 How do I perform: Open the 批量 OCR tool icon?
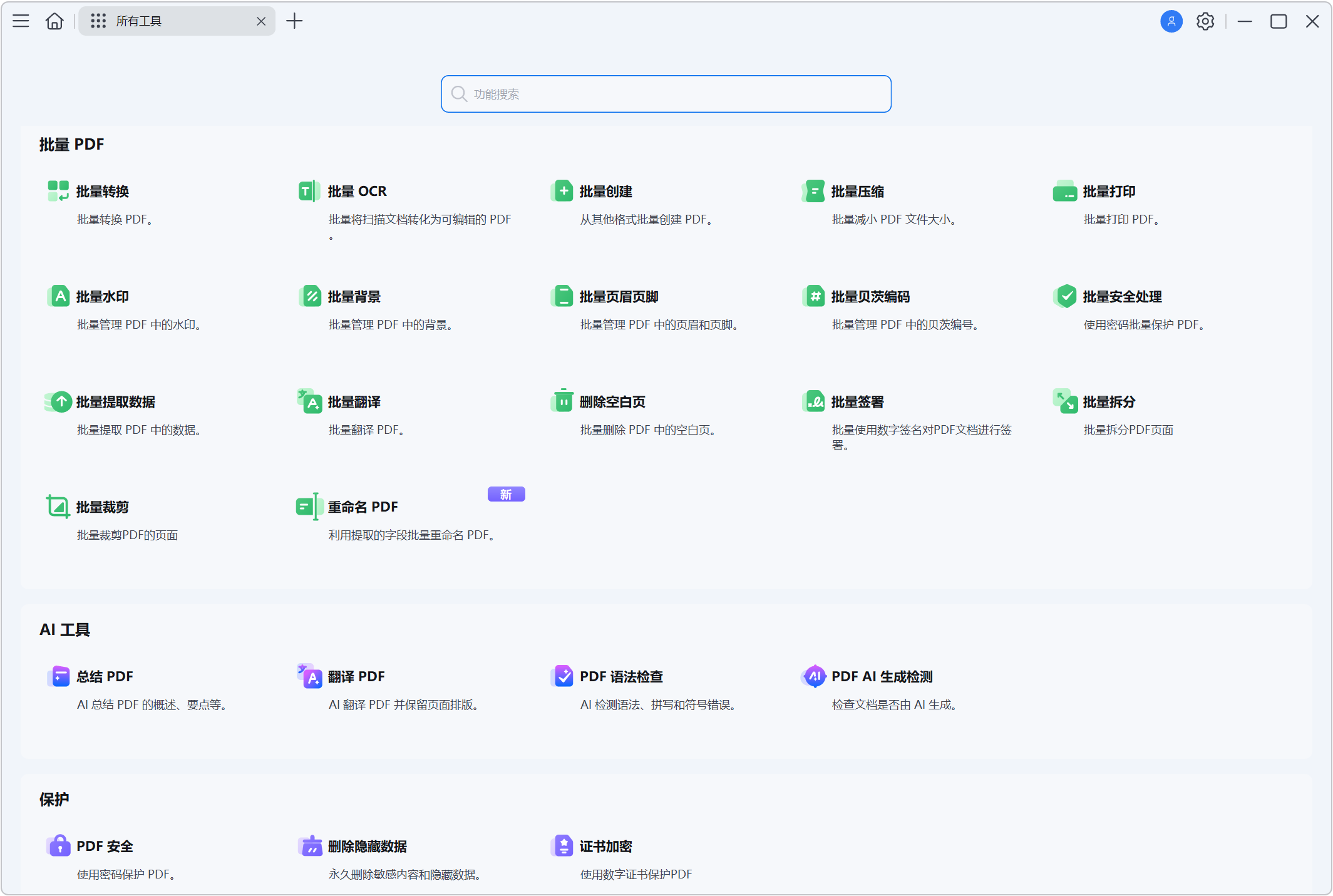(x=310, y=191)
